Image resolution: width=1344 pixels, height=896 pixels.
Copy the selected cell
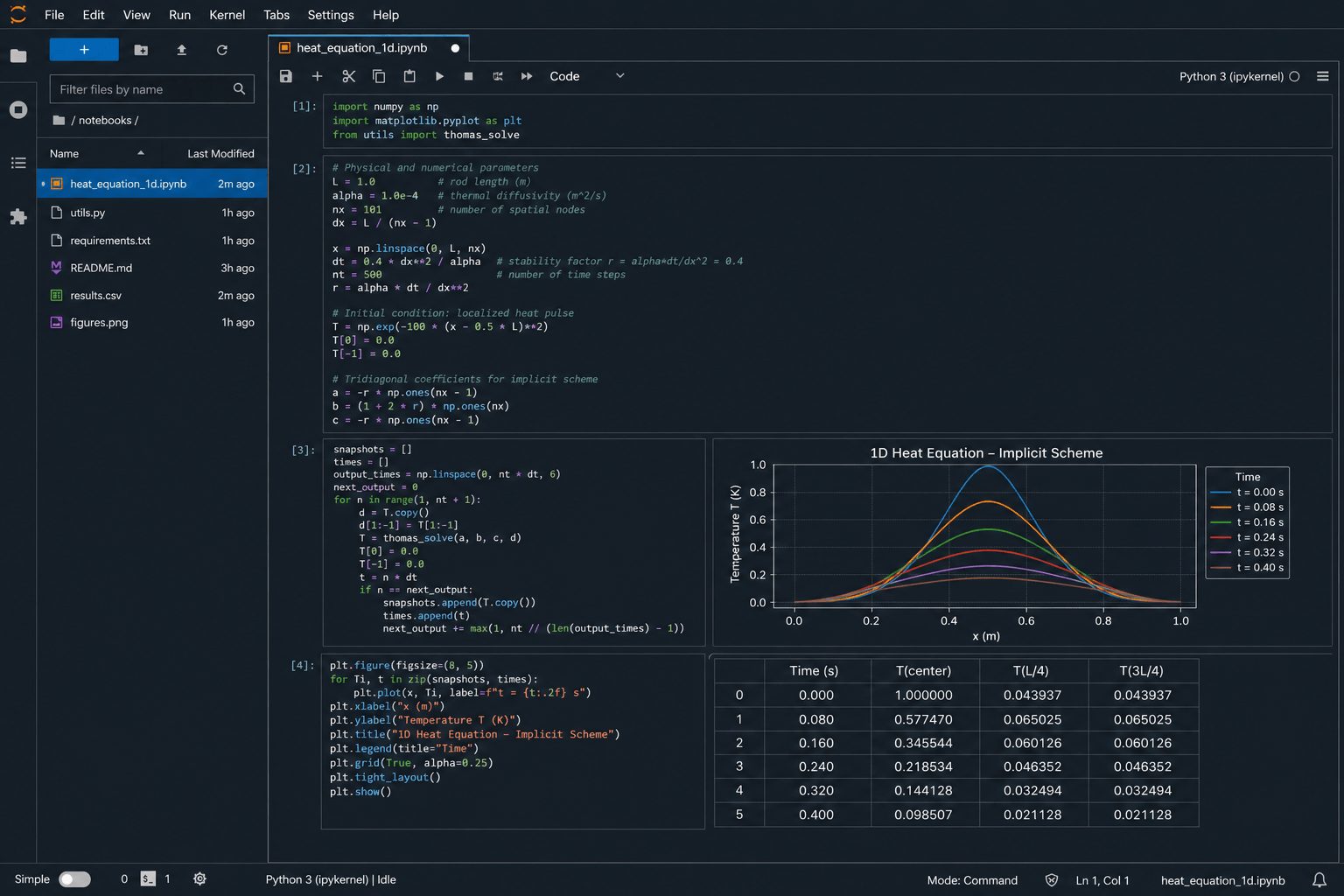tap(379, 76)
